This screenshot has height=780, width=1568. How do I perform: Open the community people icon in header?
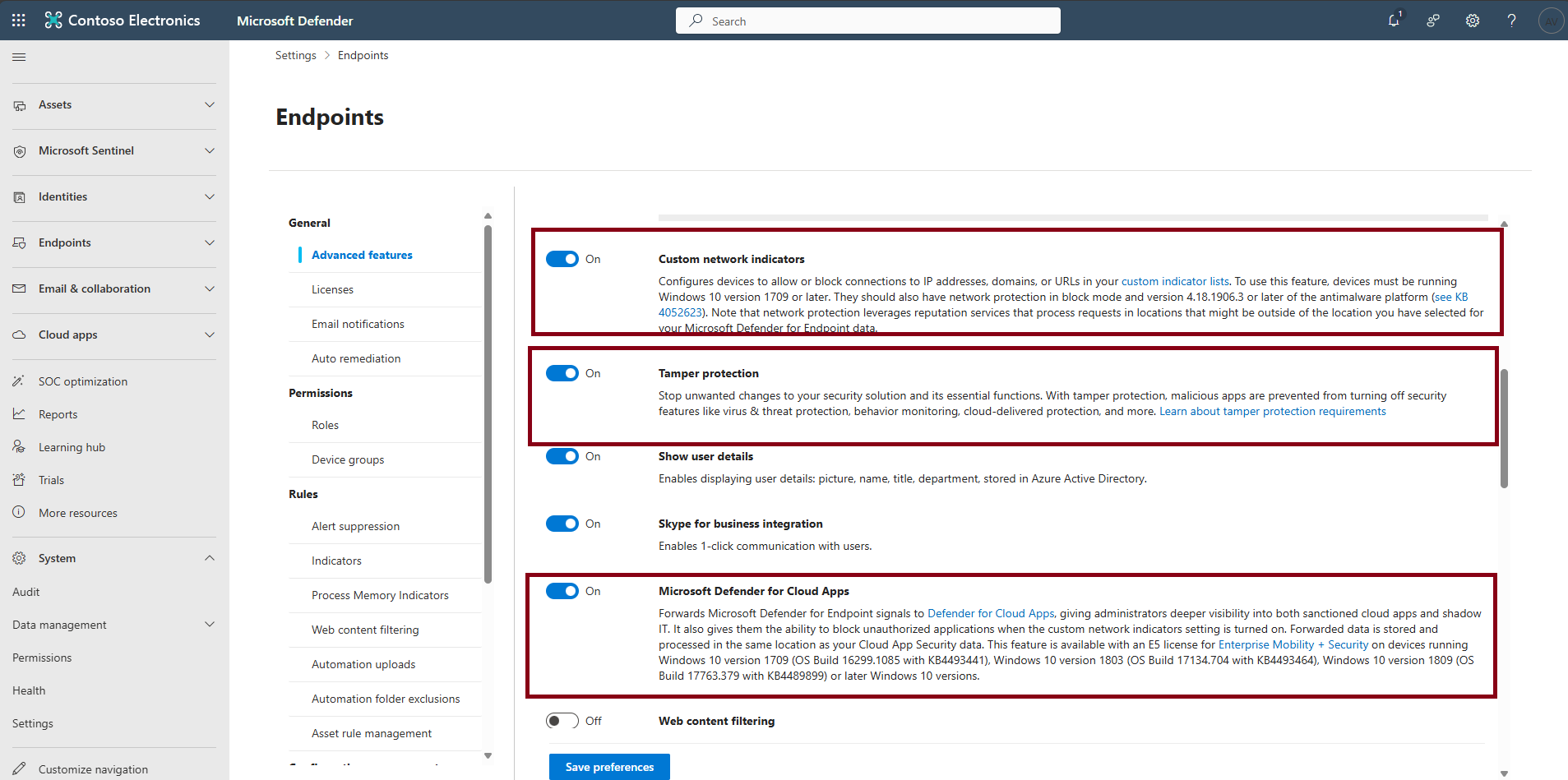click(1433, 21)
